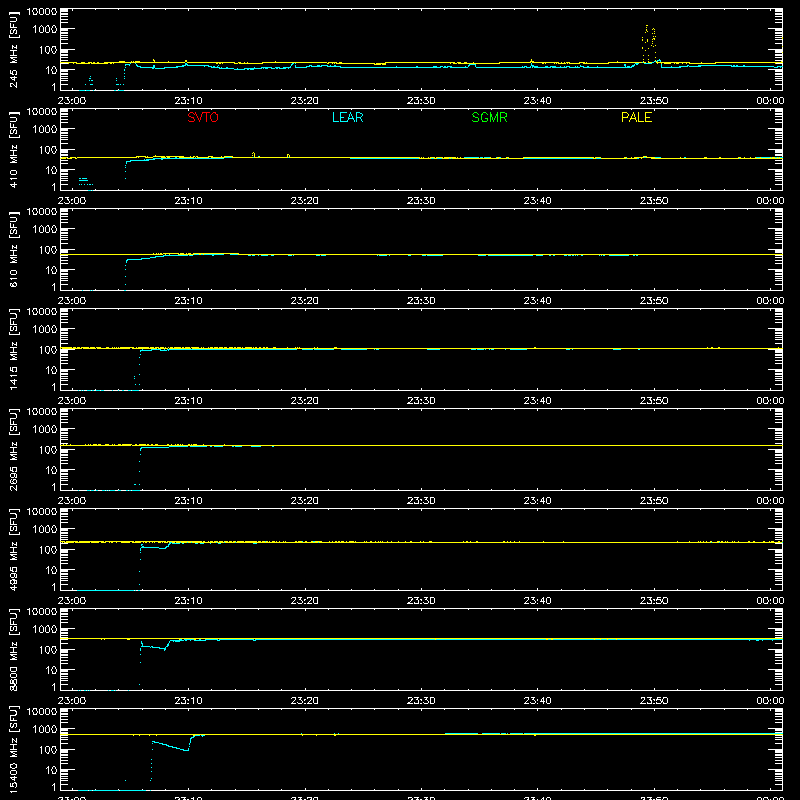Click the green SGMR station label

489,117
